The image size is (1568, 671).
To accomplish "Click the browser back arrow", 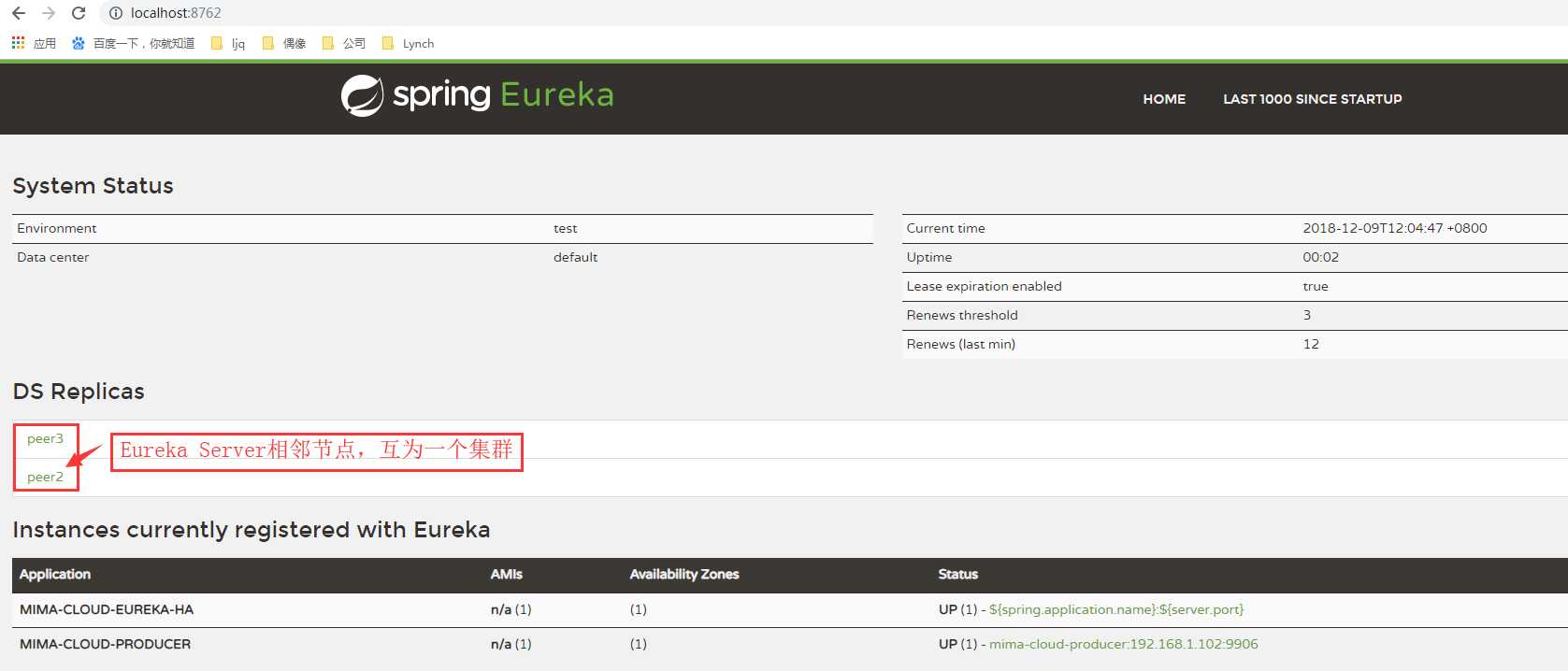I will click(x=19, y=13).
